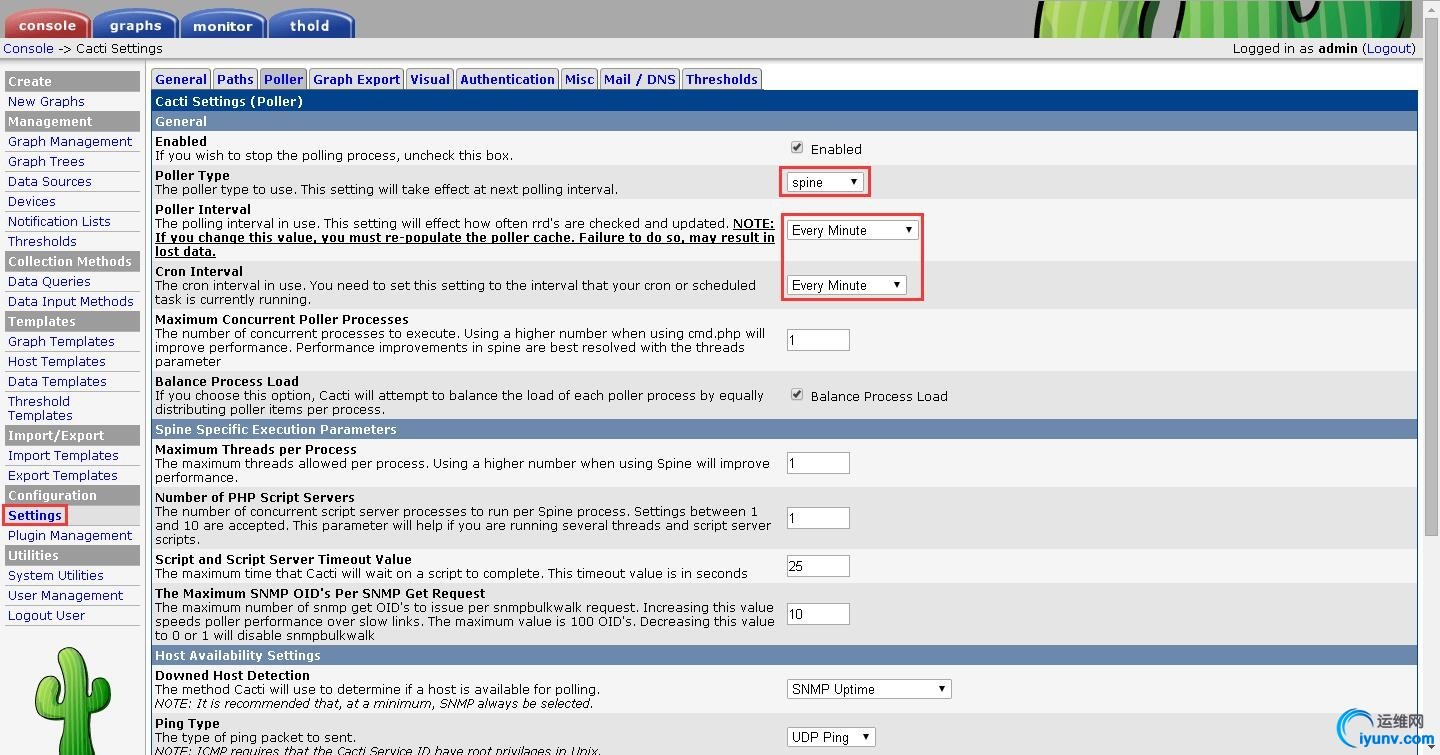The height and width of the screenshot is (755, 1440).
Task: Click the Script Server Timeout Value field
Action: click(x=818, y=566)
